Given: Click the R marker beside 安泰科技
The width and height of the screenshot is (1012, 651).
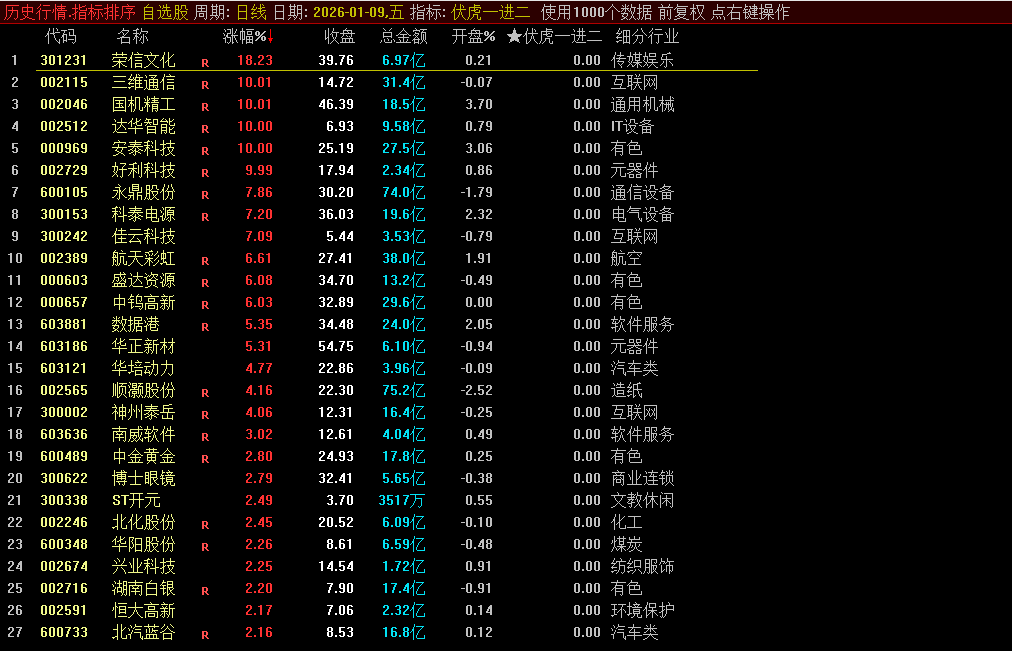Looking at the screenshot, I should coord(205,151).
